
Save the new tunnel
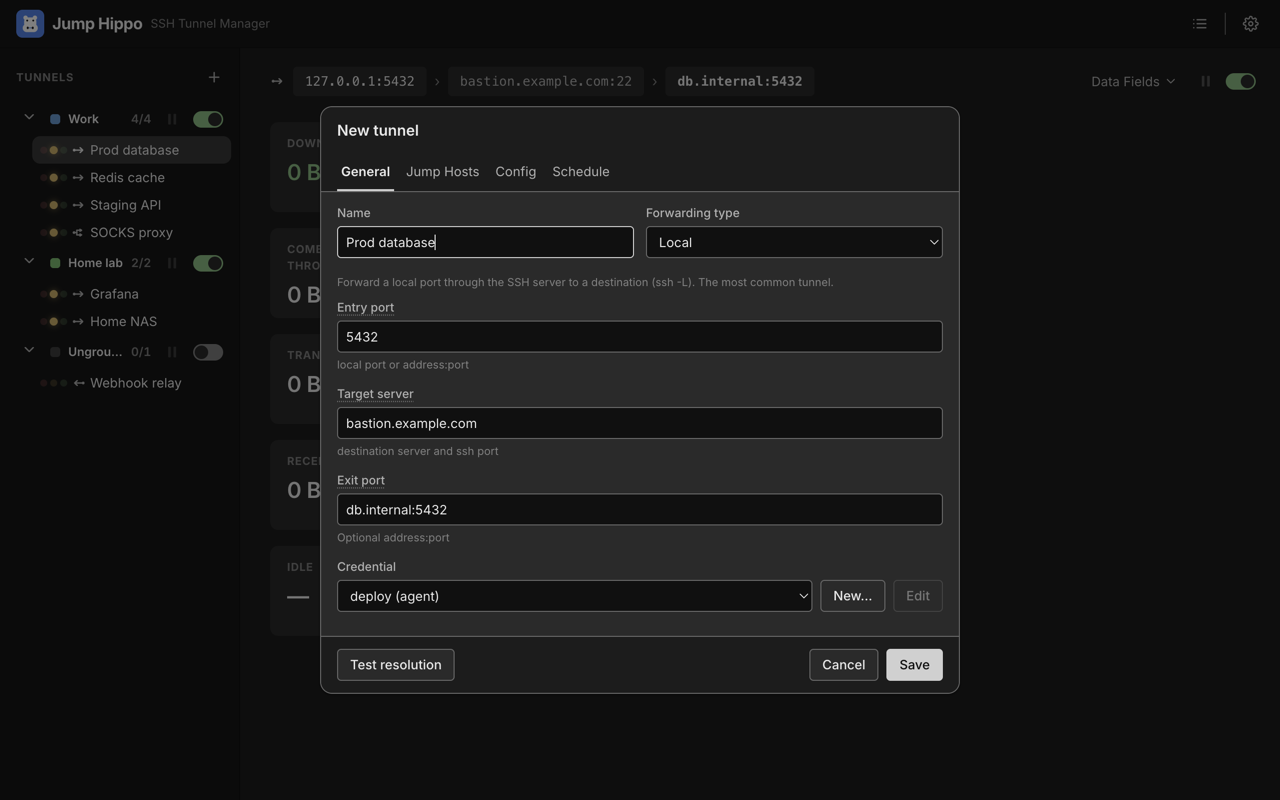[914, 665]
